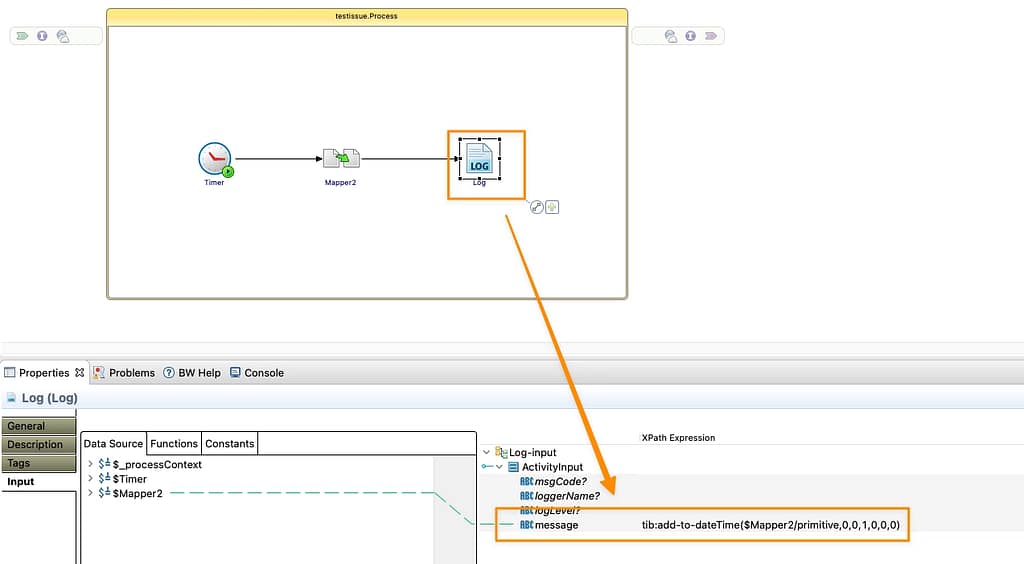Select the Timer activity icon
The height and width of the screenshot is (564, 1024).
(x=215, y=159)
